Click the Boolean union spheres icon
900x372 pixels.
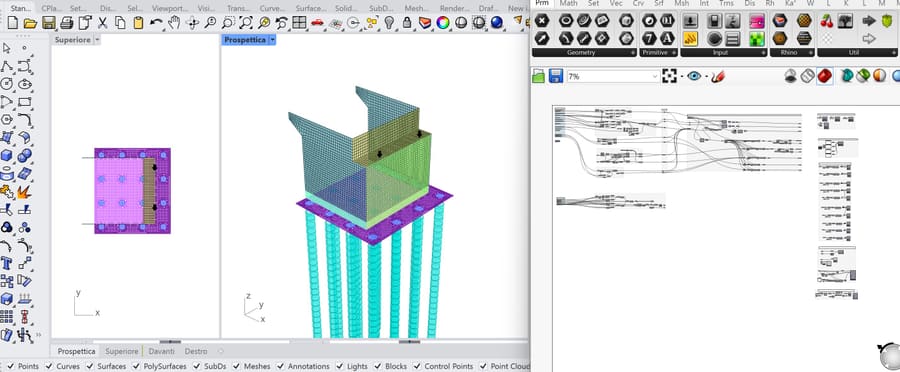pyautogui.click(x=24, y=156)
